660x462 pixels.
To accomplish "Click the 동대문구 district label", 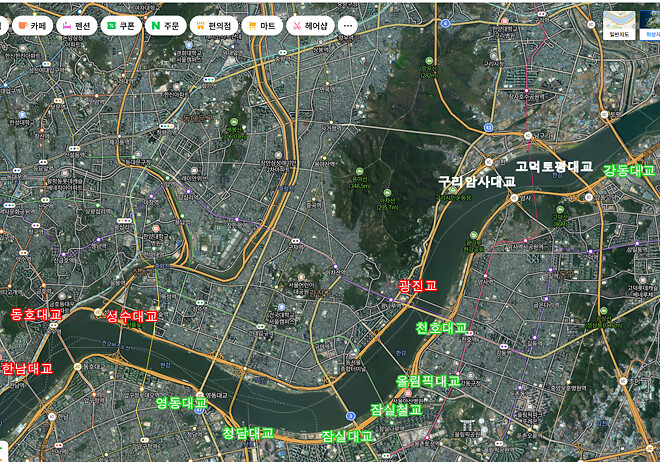I will tap(196, 119).
